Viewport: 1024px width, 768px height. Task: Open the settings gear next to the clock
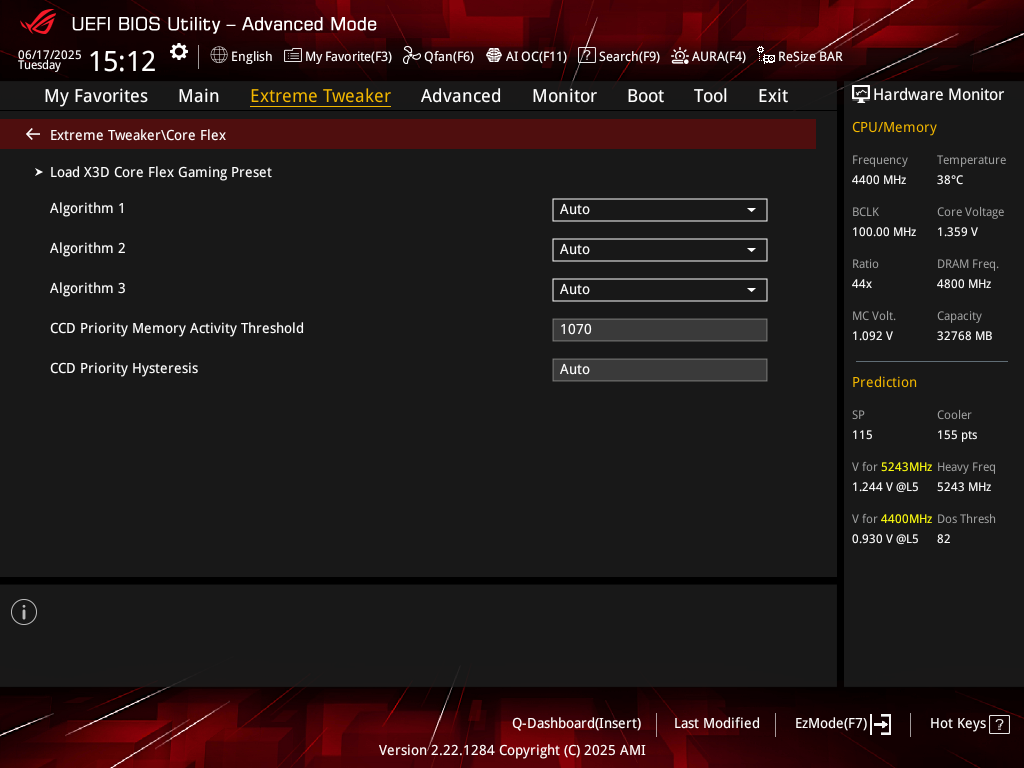[179, 52]
